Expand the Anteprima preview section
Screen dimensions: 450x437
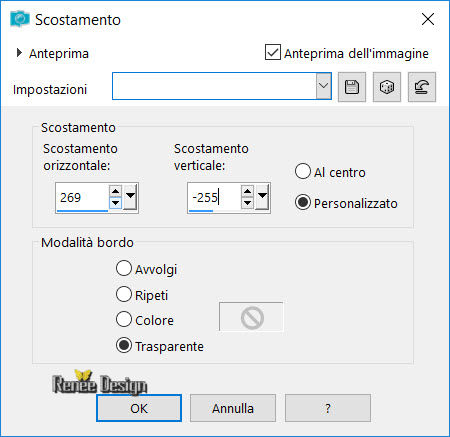tap(19, 53)
